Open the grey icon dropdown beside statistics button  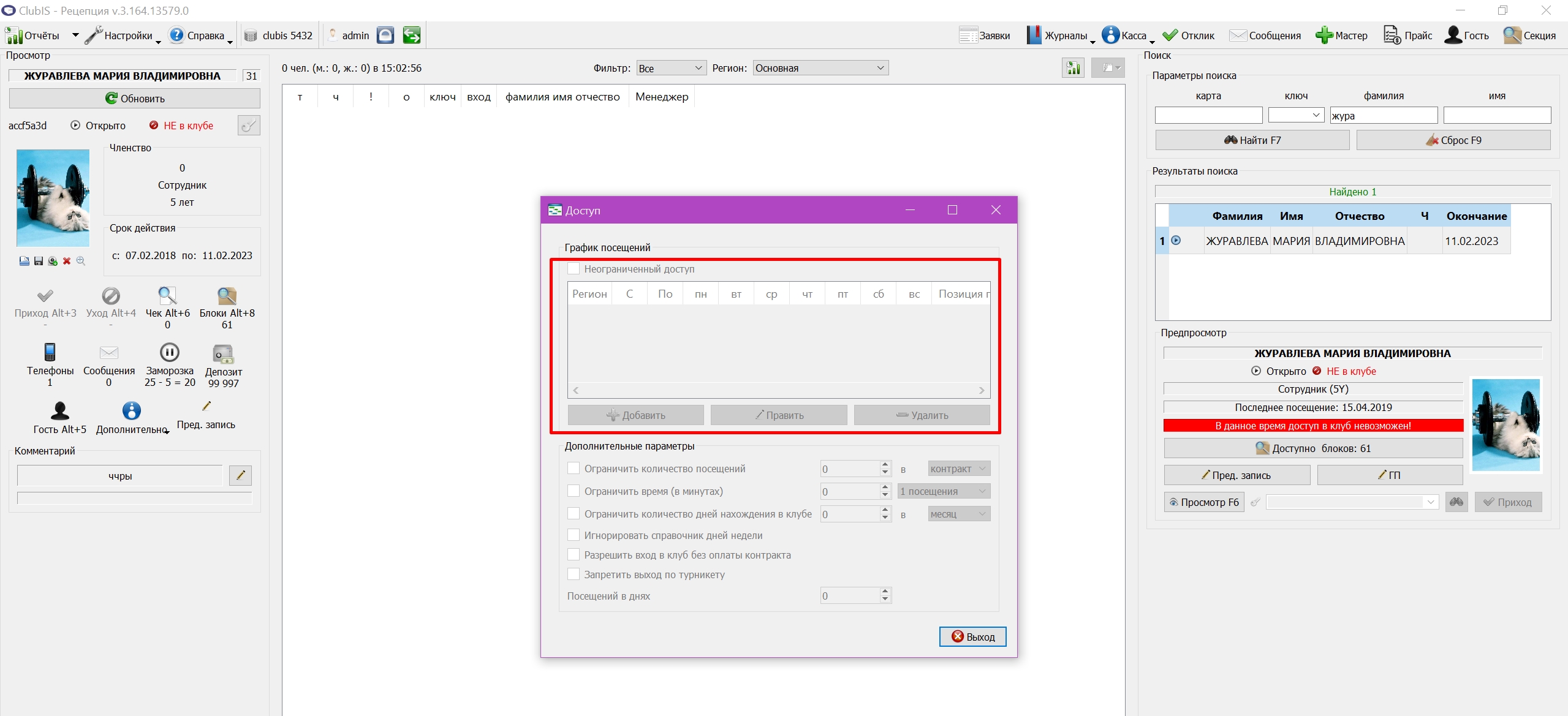tap(1108, 68)
